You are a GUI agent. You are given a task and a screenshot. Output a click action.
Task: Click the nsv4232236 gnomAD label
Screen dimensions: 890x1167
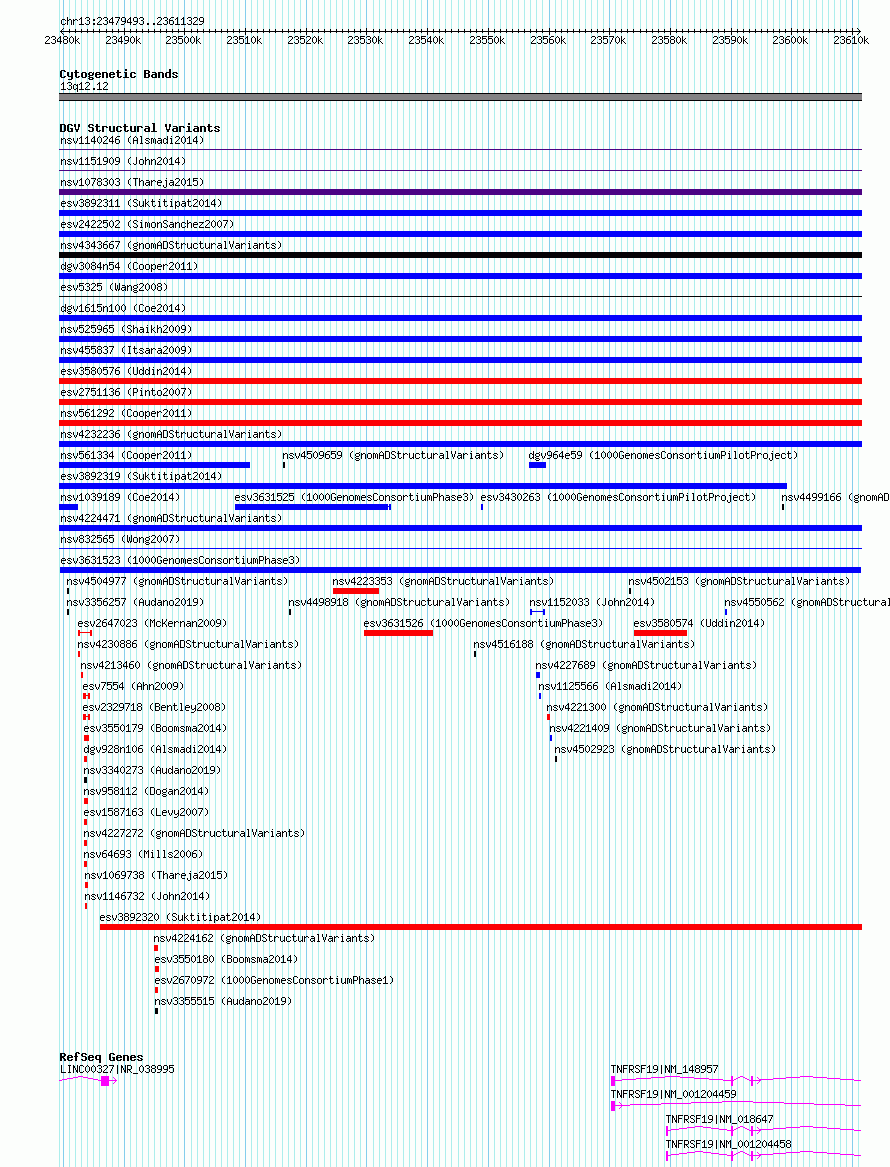coord(171,433)
